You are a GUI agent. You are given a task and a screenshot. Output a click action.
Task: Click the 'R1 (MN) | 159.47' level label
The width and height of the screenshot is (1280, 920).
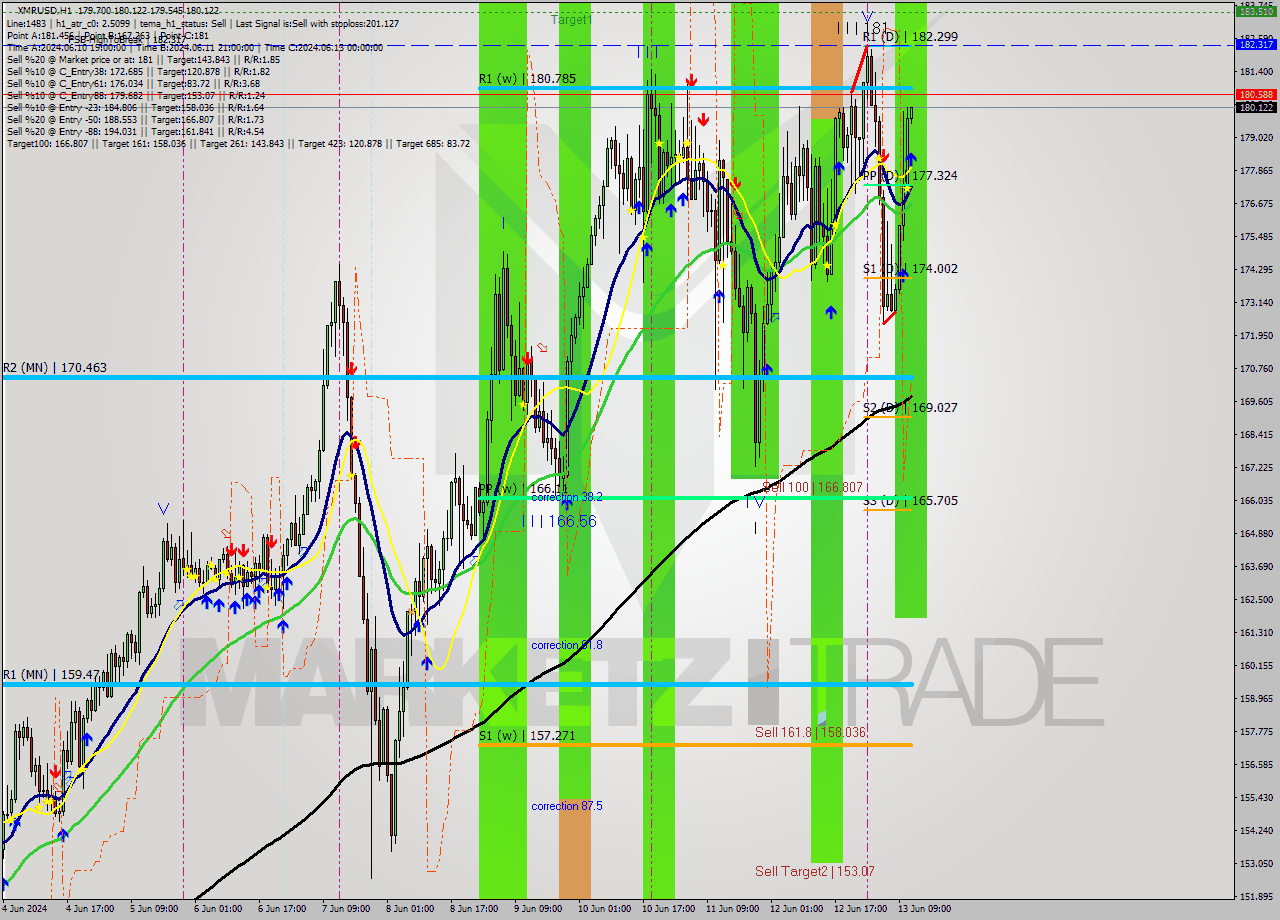[50, 675]
